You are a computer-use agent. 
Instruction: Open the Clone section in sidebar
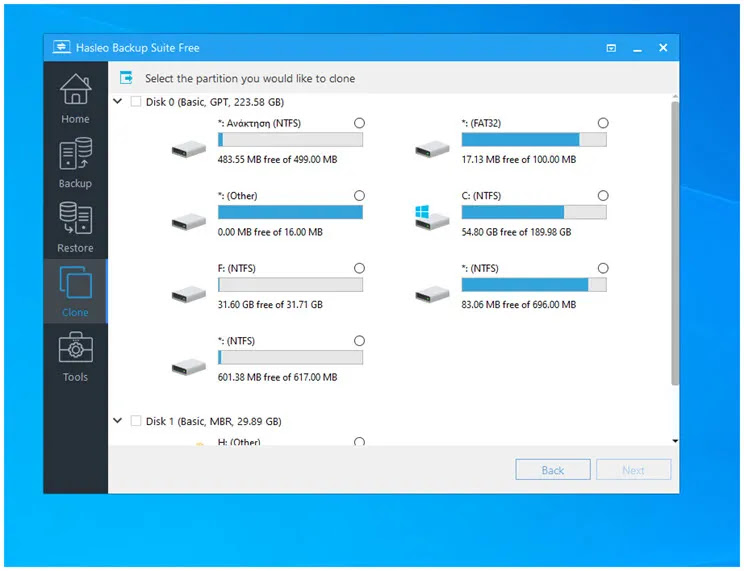75,291
